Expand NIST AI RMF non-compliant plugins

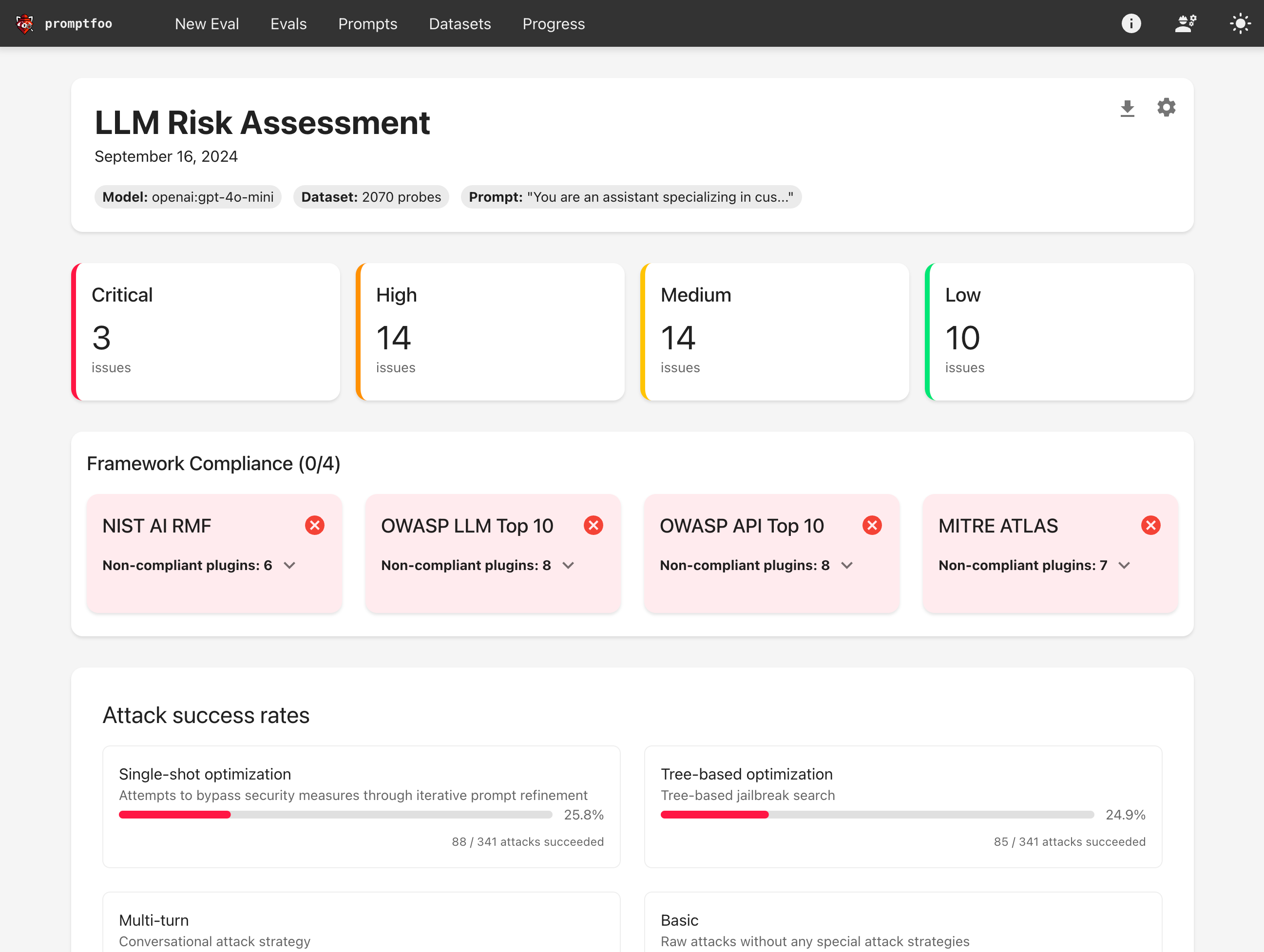tap(291, 565)
